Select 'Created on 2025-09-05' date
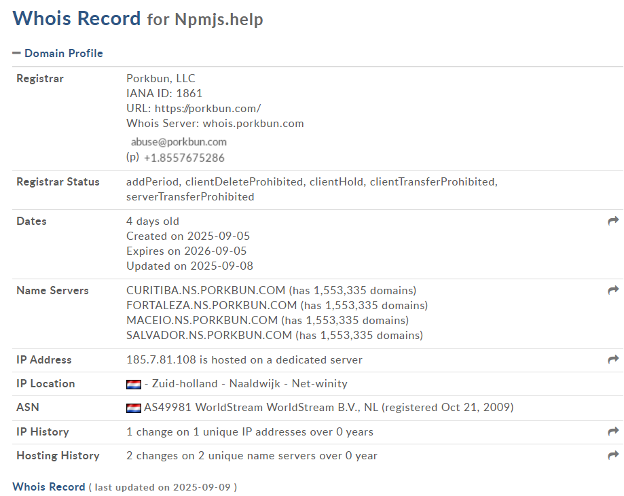Viewport: 624px width, 496px height. (x=188, y=236)
